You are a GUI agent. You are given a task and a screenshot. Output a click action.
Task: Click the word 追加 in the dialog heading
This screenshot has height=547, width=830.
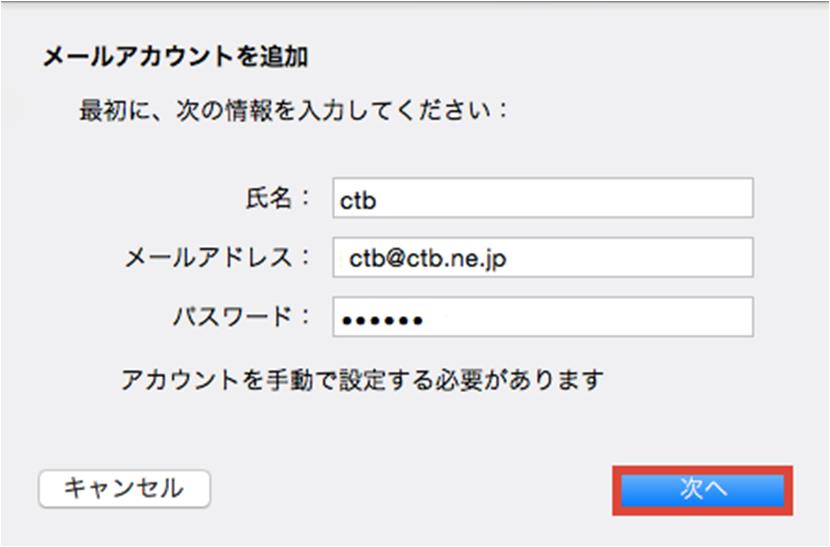tap(284, 57)
